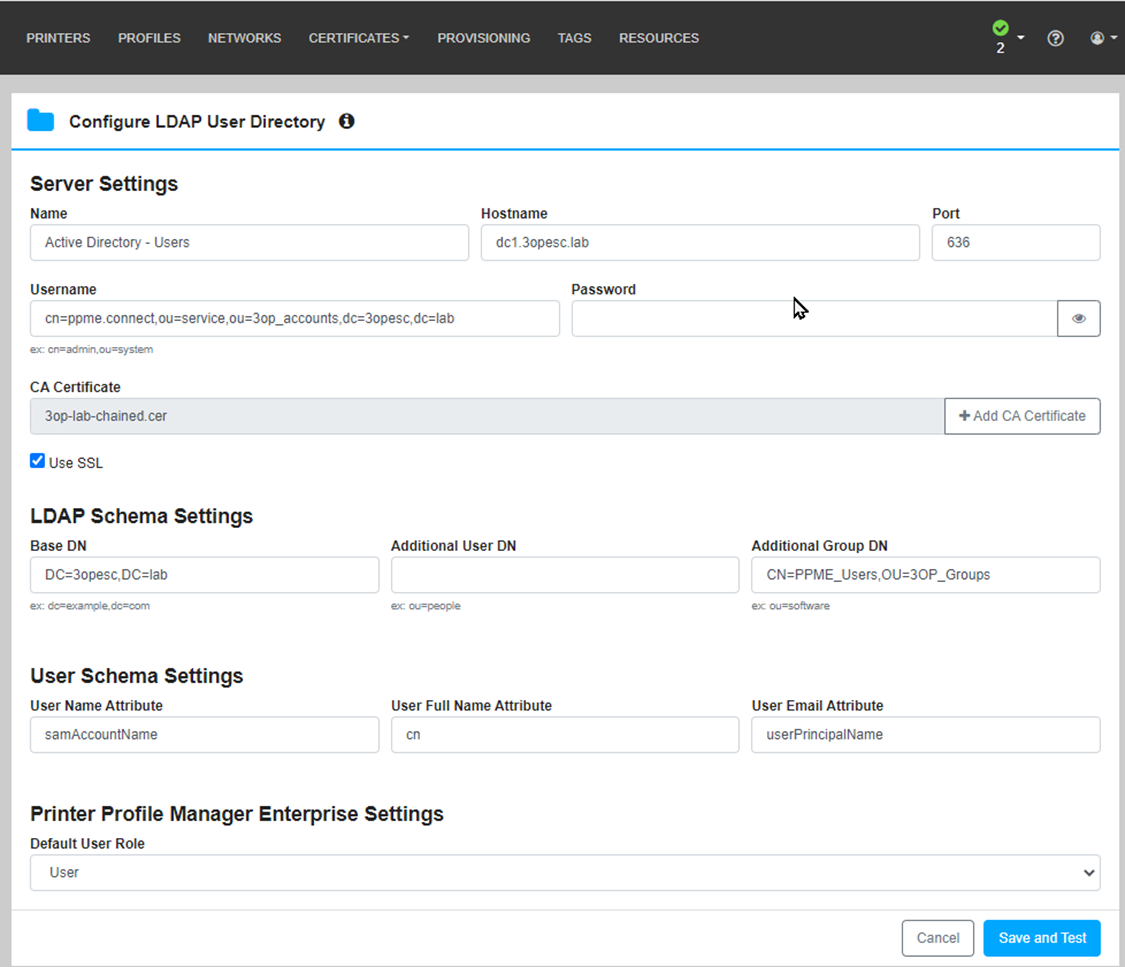Viewport: 1125px width, 967px height.
Task: Click the green status check icon
Action: pyautogui.click(x=1000, y=27)
